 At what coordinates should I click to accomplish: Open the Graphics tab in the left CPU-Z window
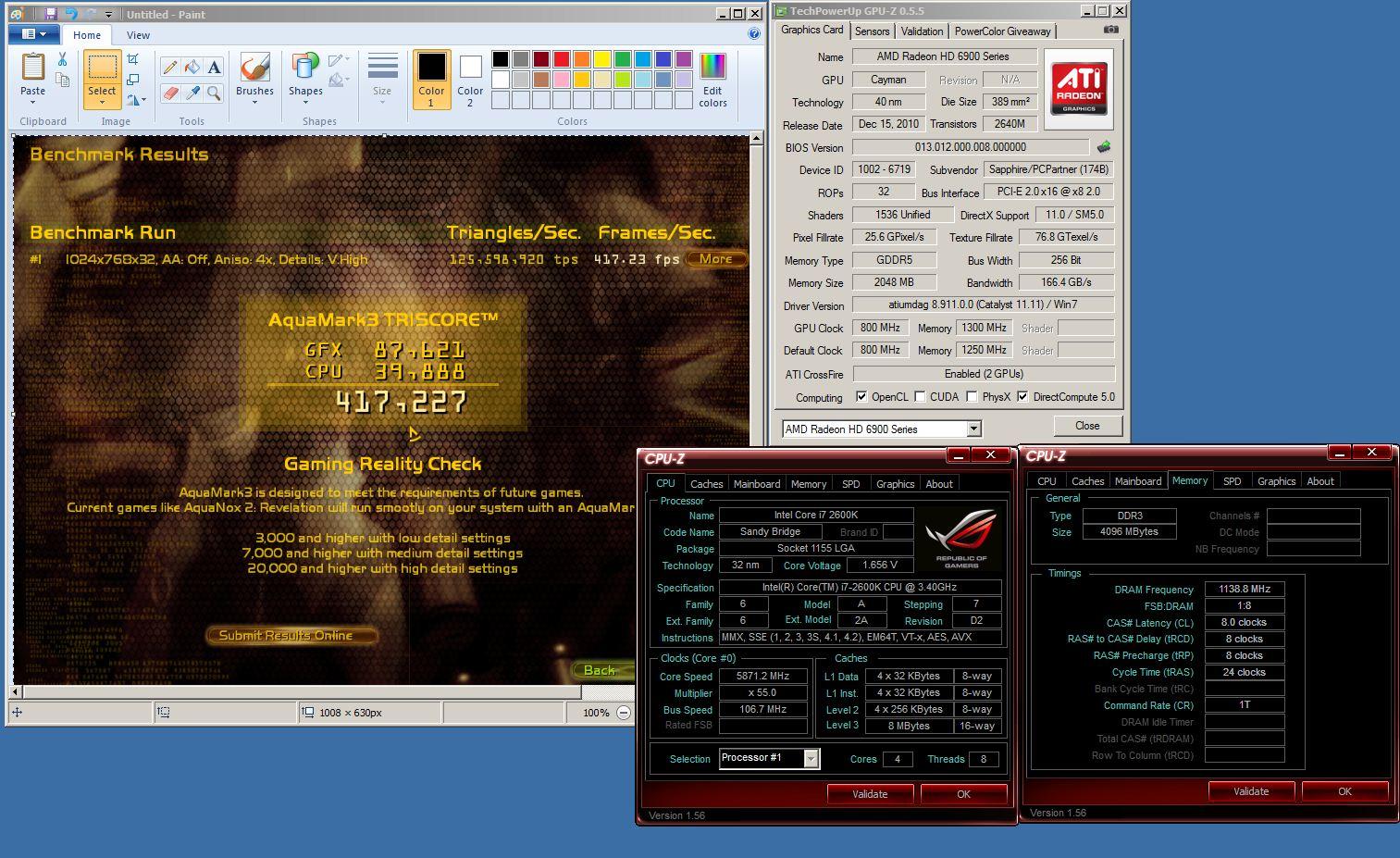pos(895,484)
